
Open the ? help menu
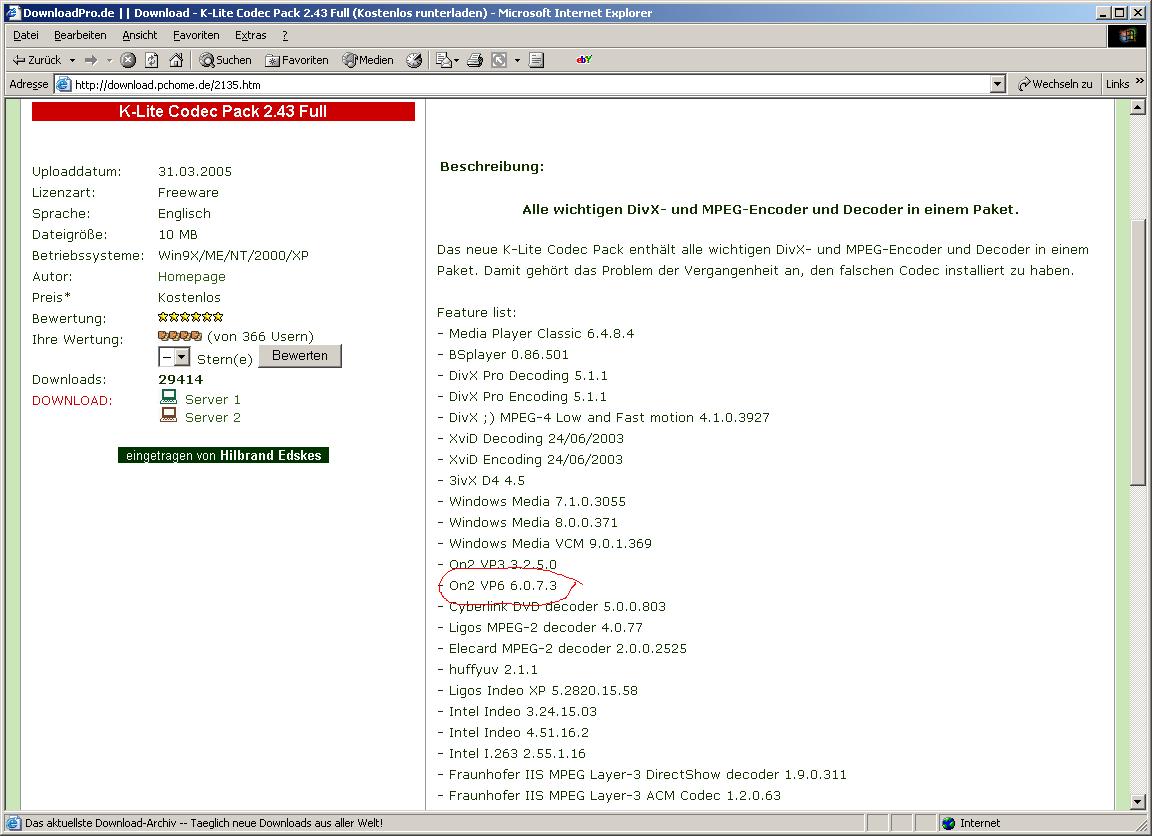[285, 35]
